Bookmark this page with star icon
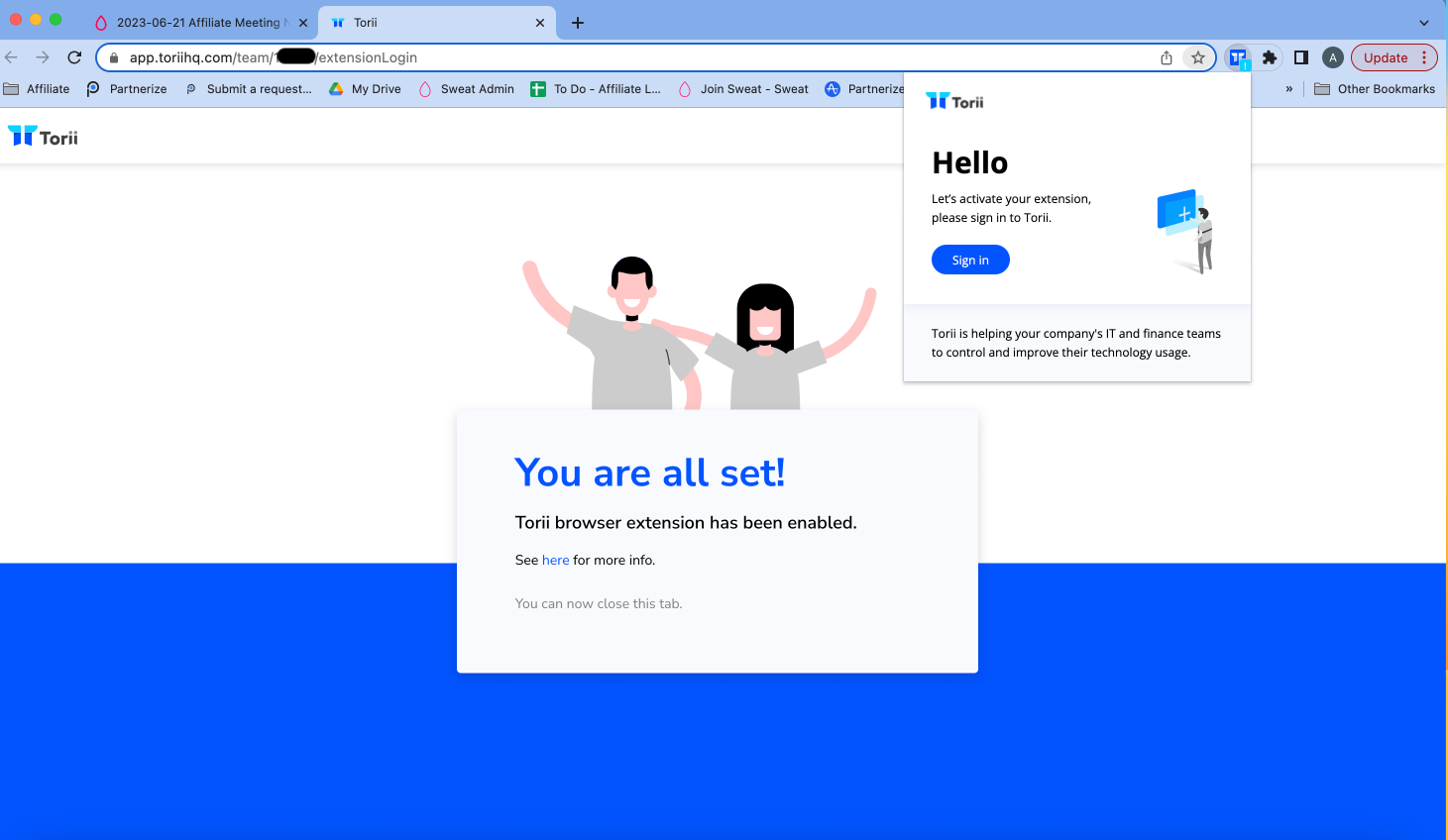 1198,57
